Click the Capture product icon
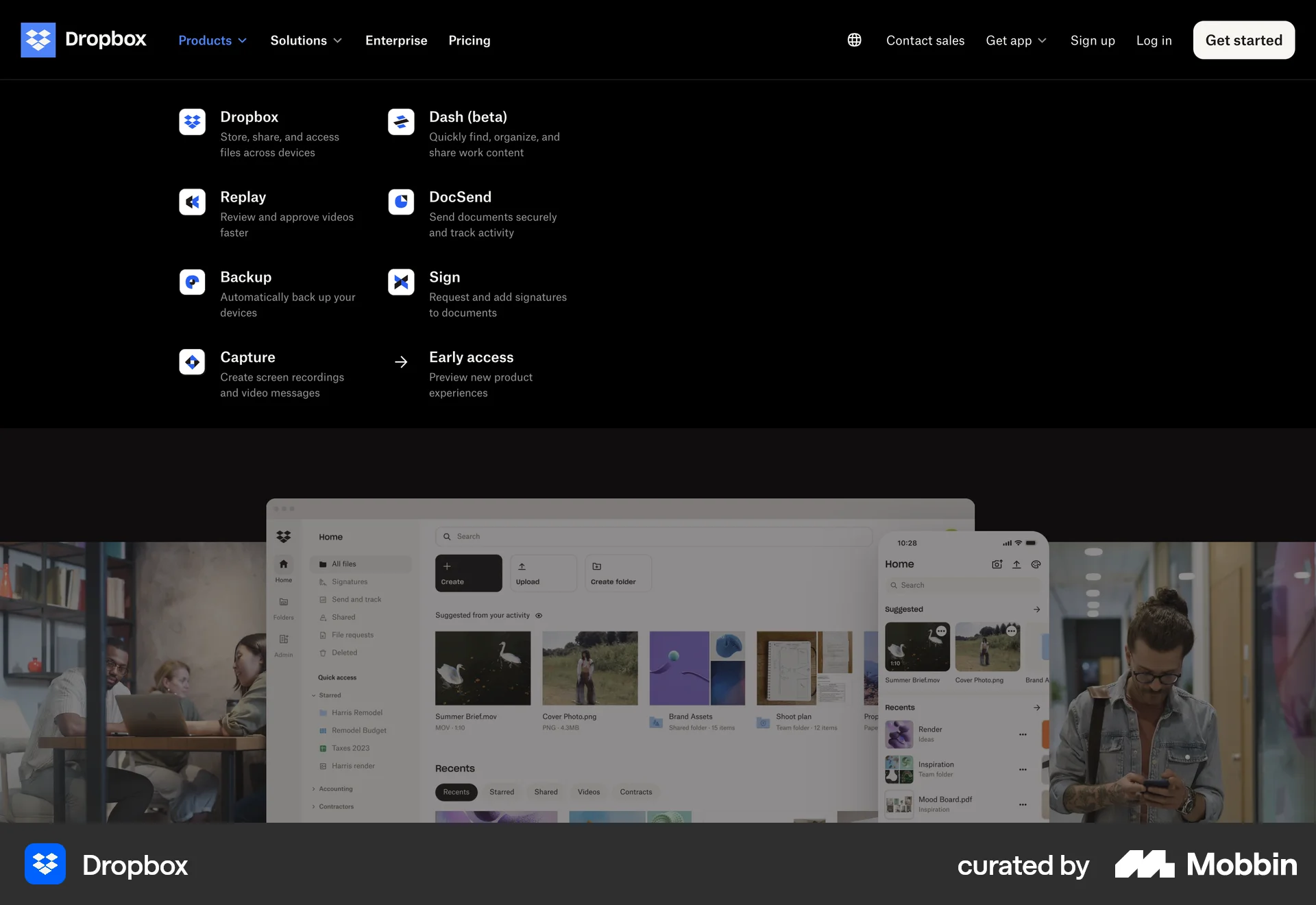Image resolution: width=1316 pixels, height=905 pixels. click(192, 361)
